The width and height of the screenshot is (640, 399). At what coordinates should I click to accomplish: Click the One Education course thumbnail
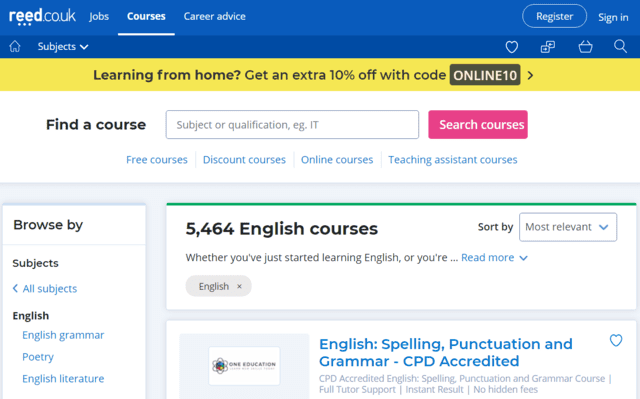pyautogui.click(x=244, y=366)
